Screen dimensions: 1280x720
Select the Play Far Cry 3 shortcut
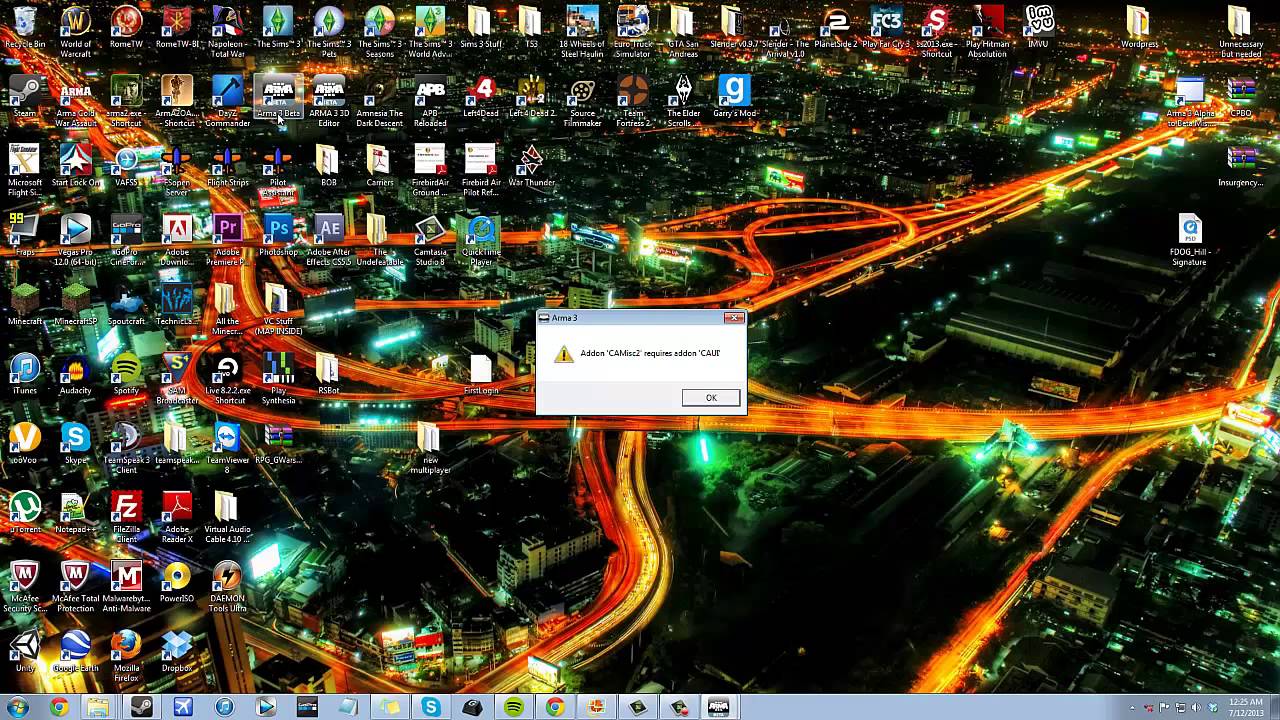coord(886,28)
